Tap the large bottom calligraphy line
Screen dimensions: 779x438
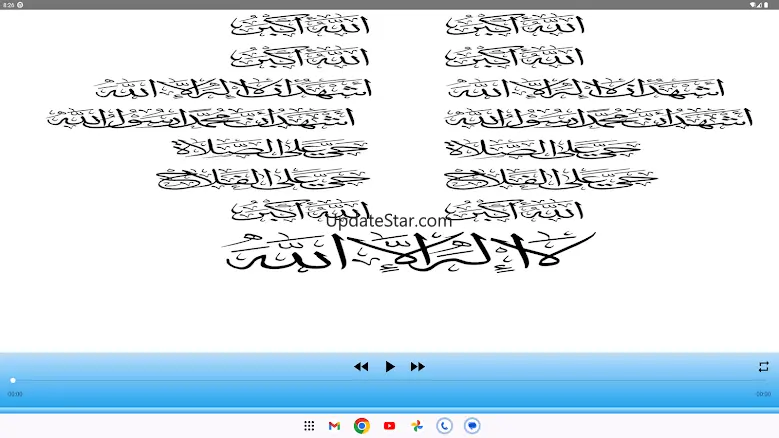tap(410, 252)
